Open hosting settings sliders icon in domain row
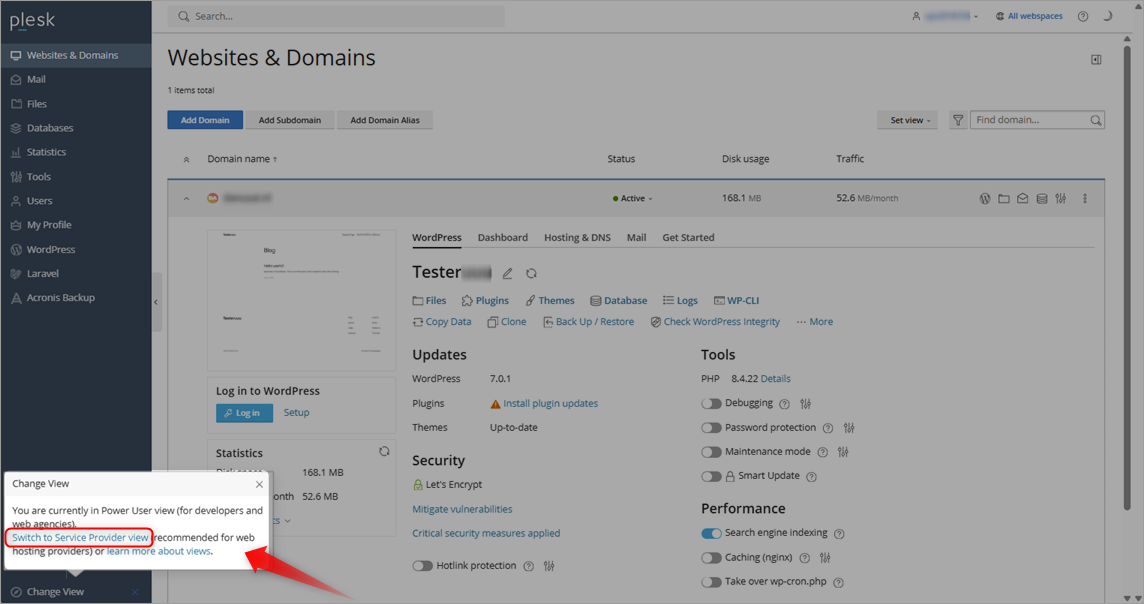 1061,198
